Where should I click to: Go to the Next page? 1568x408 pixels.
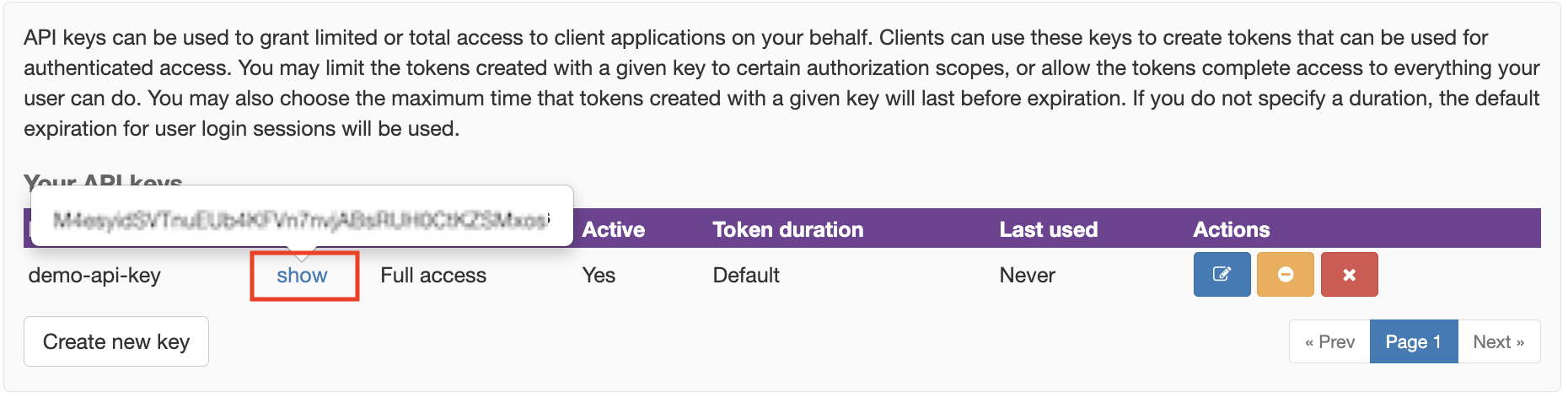[x=1498, y=341]
